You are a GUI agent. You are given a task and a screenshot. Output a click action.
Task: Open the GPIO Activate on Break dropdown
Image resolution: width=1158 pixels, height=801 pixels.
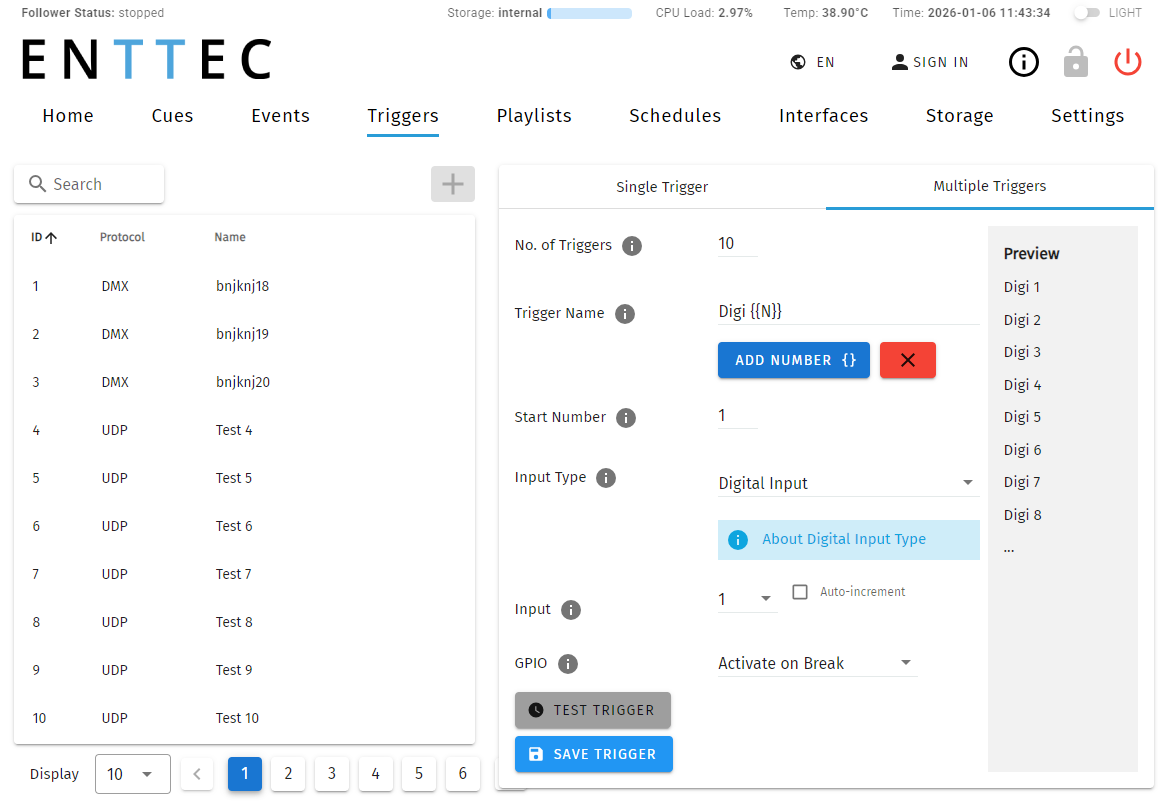pyautogui.click(x=818, y=663)
